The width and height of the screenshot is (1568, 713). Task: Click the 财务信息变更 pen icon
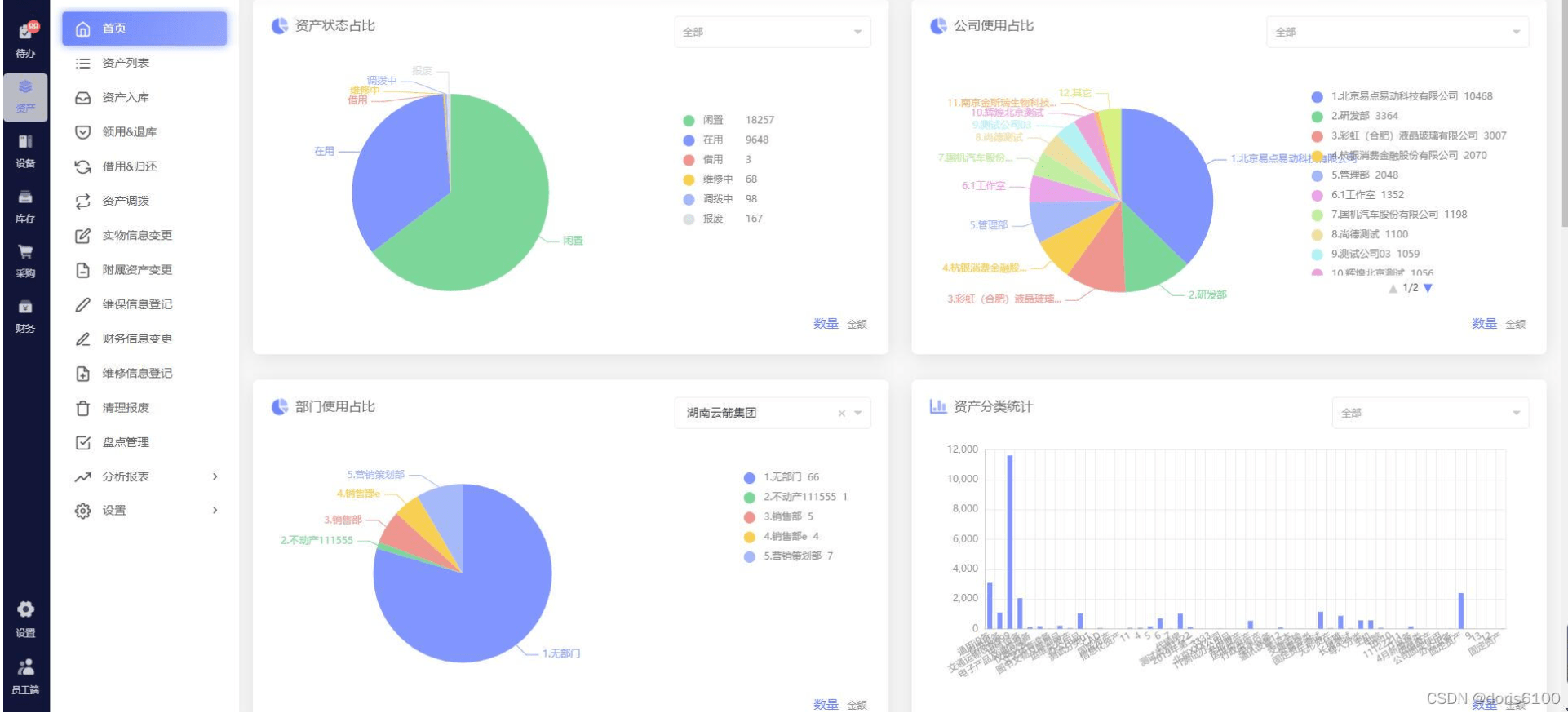[82, 339]
